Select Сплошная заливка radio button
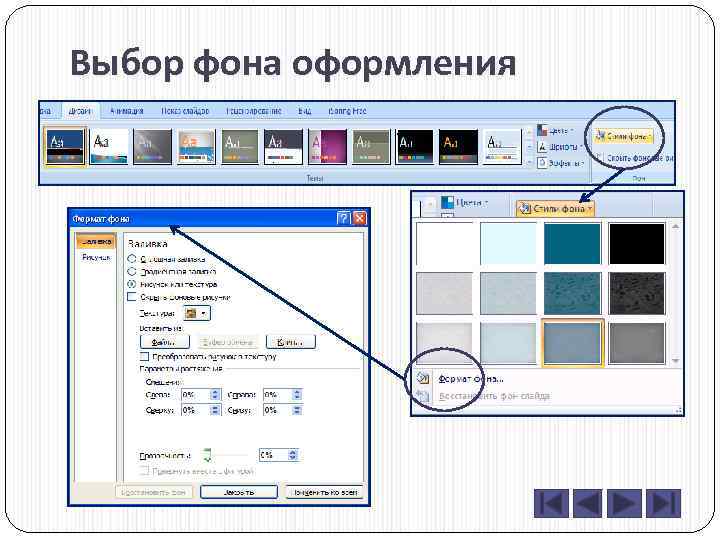The image size is (720, 540). click(132, 259)
